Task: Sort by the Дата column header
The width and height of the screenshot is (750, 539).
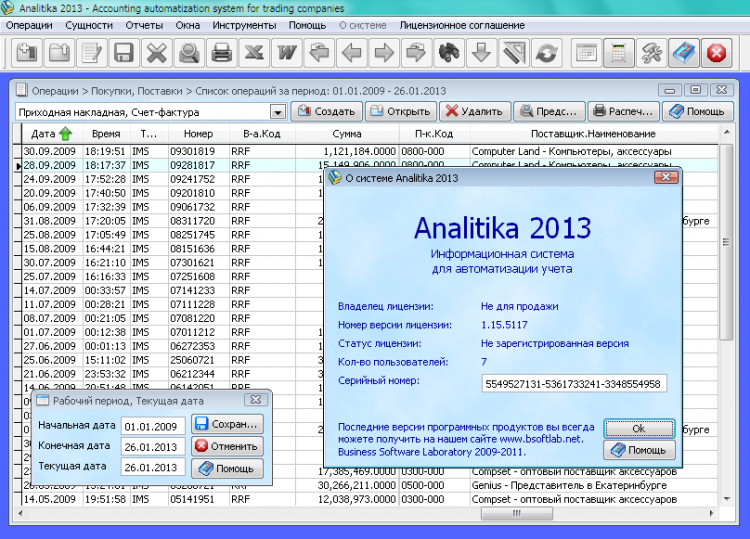Action: tap(52, 134)
